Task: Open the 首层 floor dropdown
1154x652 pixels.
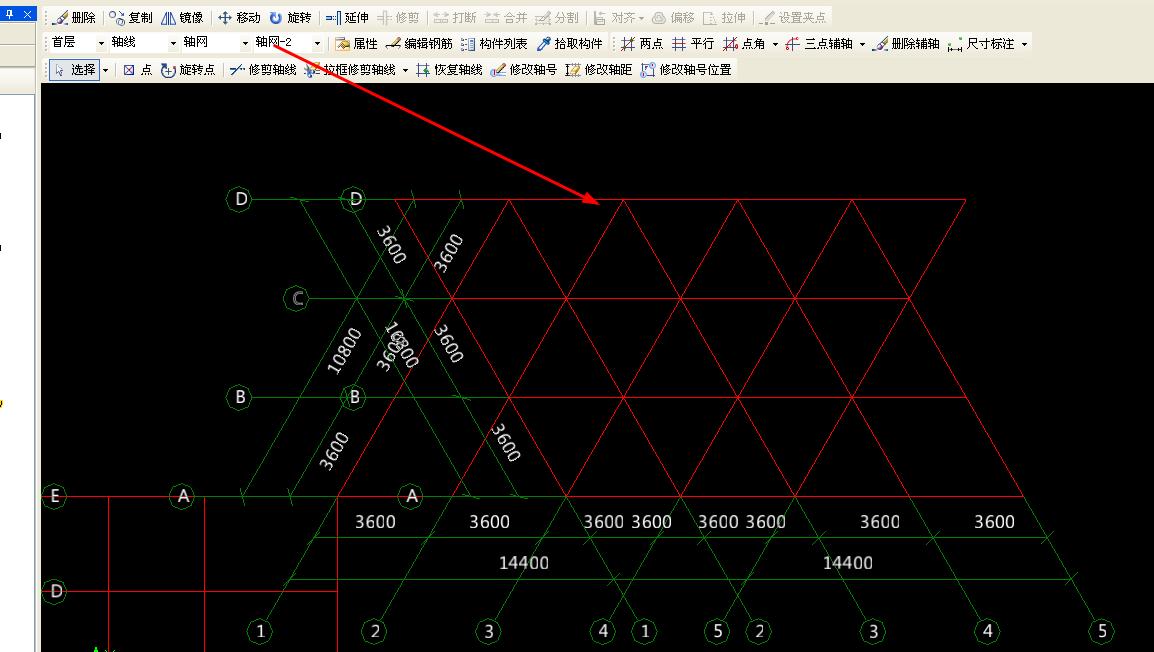Action: point(102,43)
